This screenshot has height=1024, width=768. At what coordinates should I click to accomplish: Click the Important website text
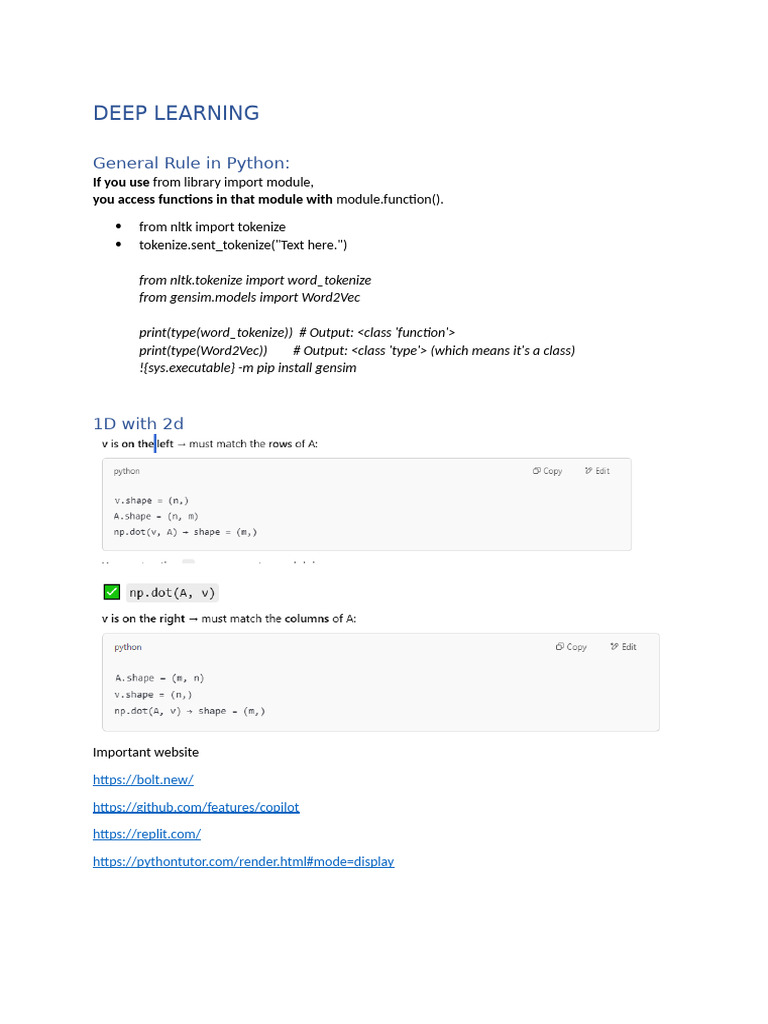point(146,752)
